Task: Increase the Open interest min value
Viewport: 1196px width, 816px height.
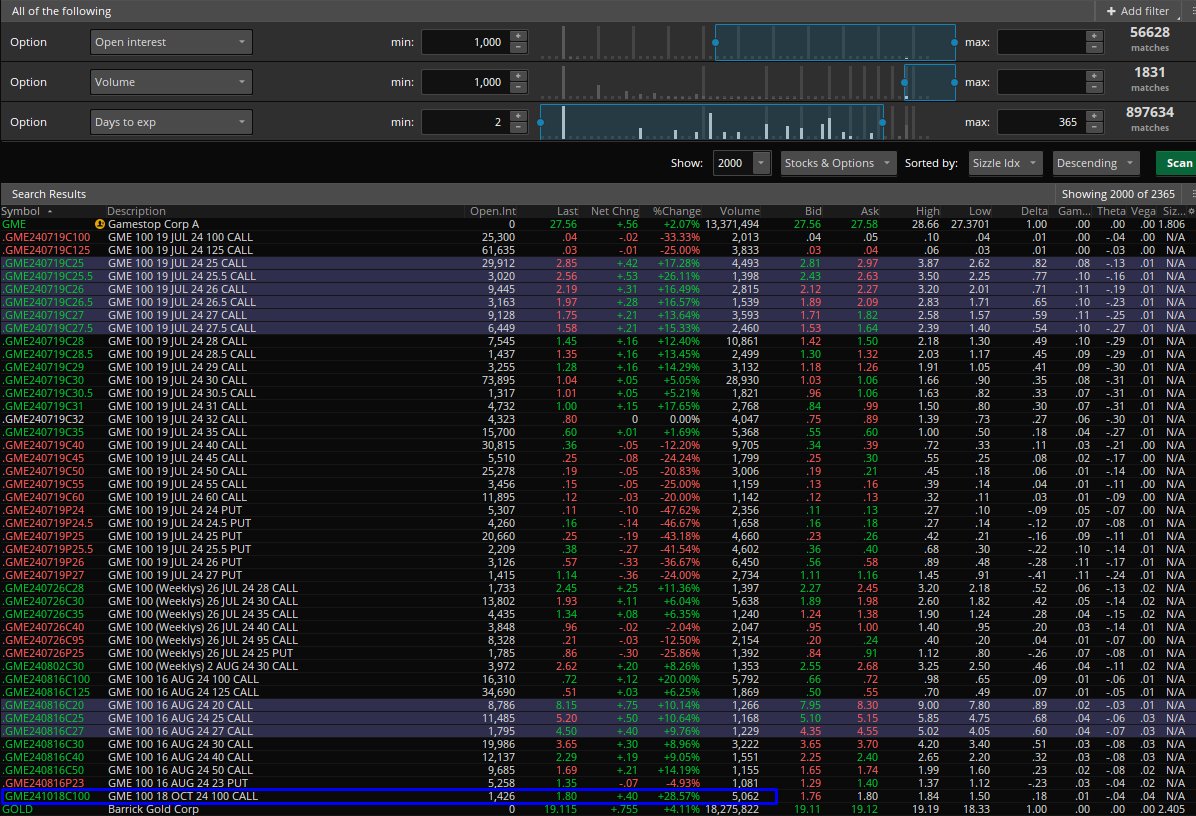Action: 519,36
